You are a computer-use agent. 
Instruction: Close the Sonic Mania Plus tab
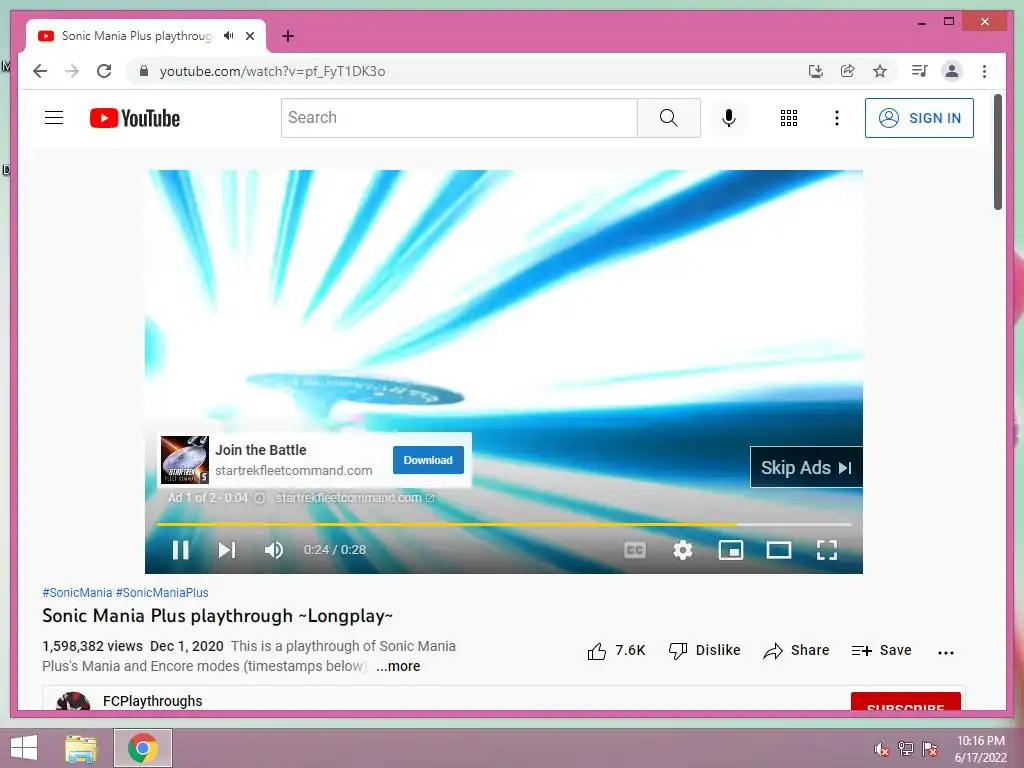tap(250, 36)
